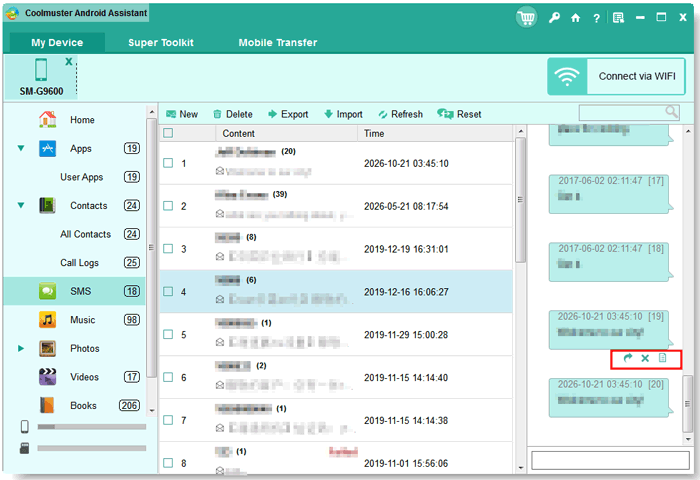Click the forward message arrow icon
The image size is (700, 480).
pos(628,358)
